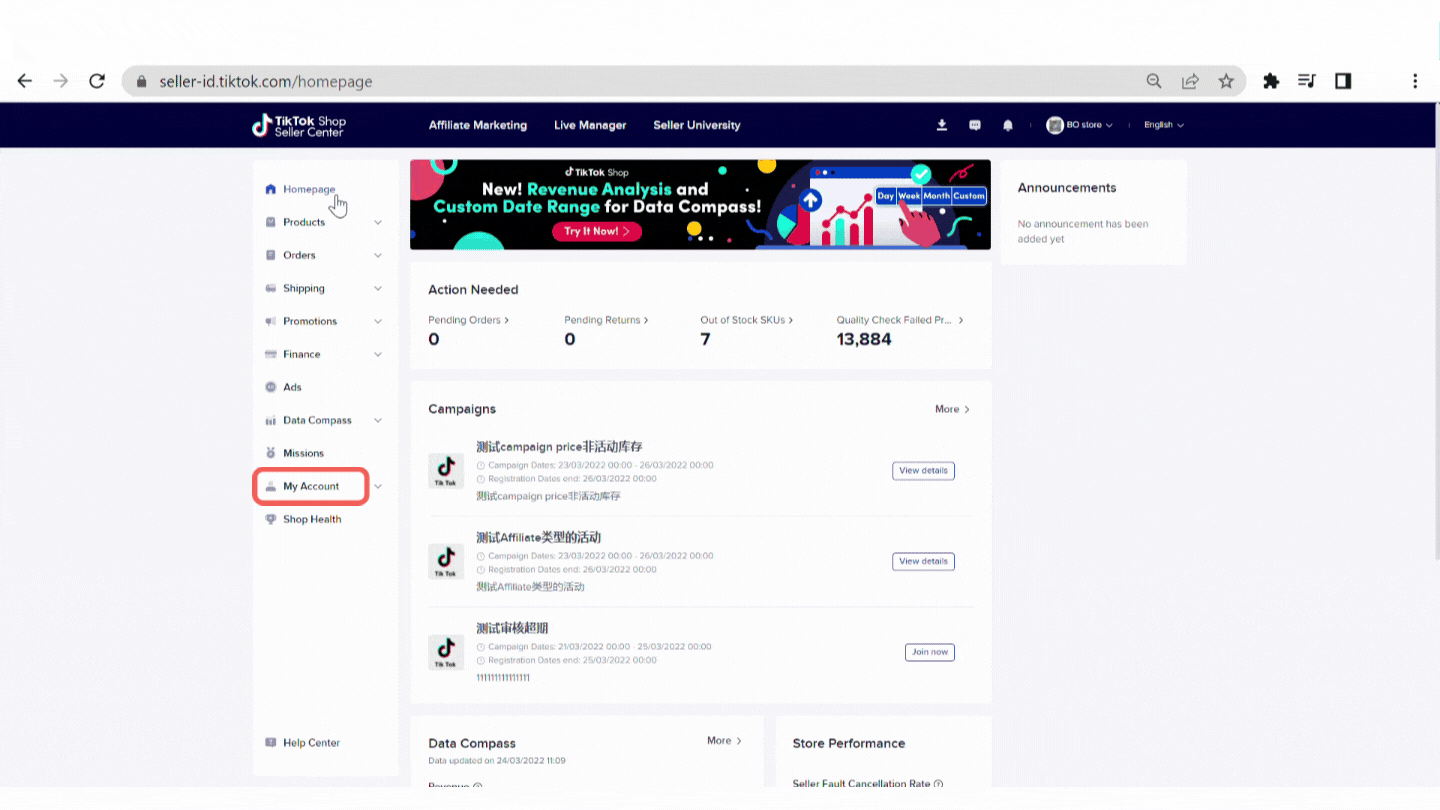Bookmark this page with the star icon

click(1226, 81)
